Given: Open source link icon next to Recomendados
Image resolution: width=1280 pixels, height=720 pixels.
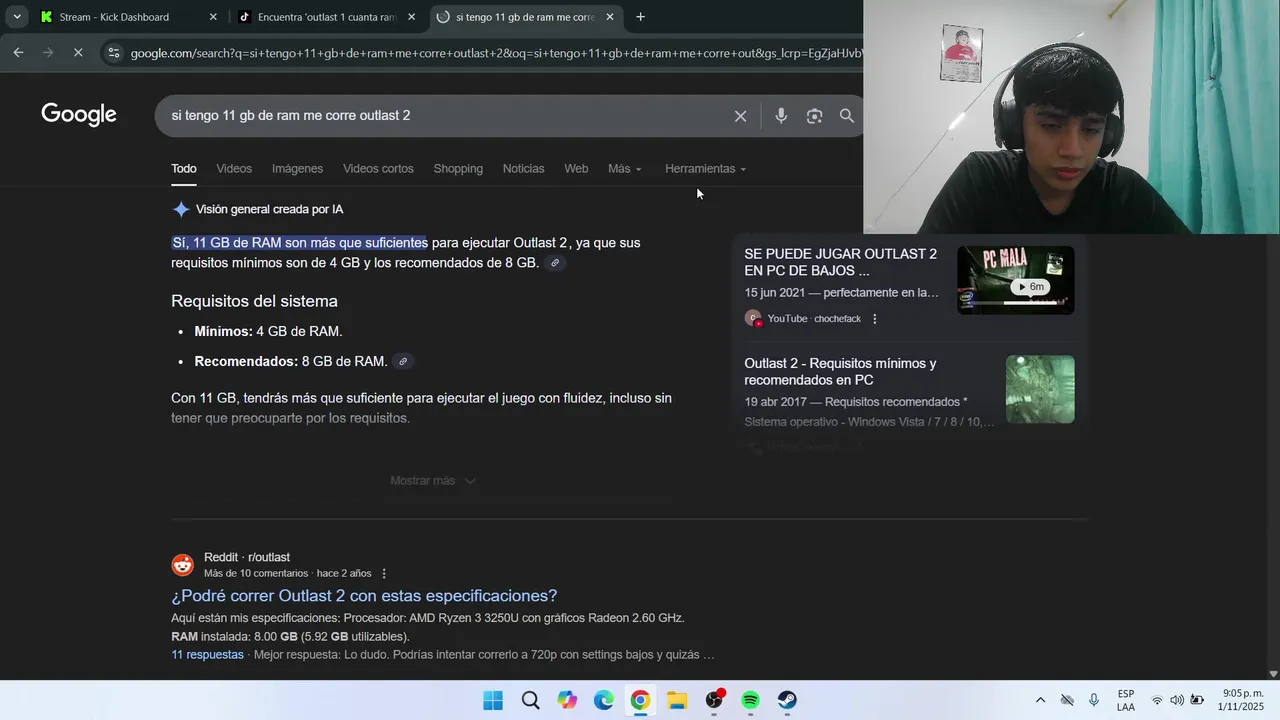Looking at the screenshot, I should click(x=402, y=361).
